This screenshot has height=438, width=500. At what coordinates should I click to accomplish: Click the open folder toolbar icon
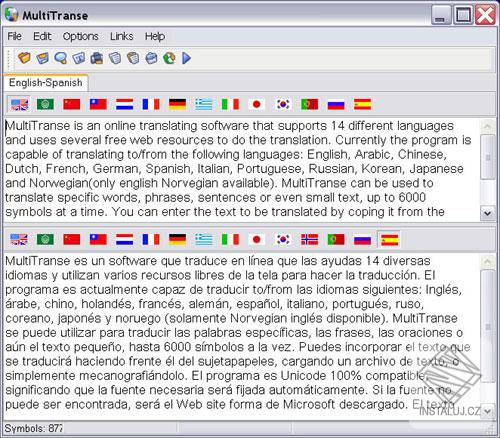24,58
